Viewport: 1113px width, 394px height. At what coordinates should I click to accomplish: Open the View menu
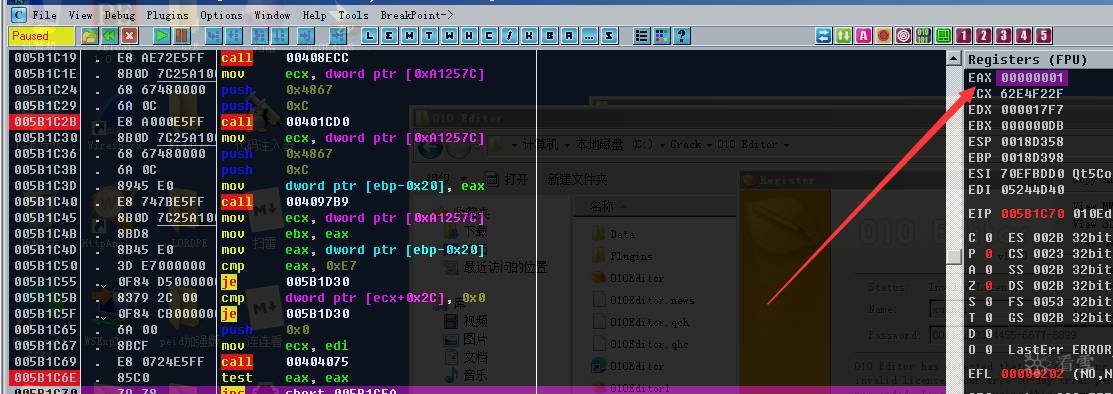click(x=80, y=15)
